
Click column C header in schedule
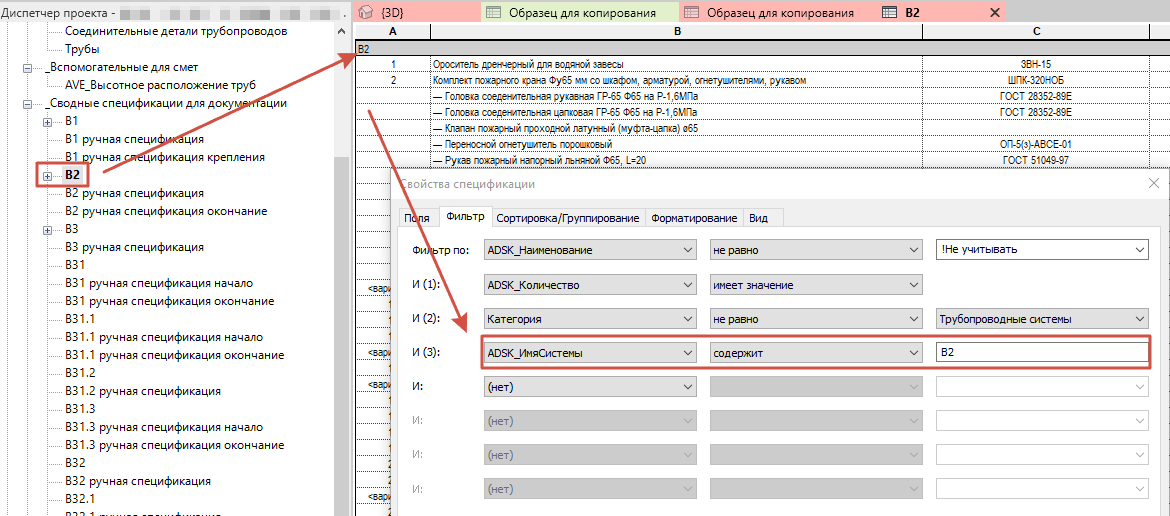pos(1037,31)
